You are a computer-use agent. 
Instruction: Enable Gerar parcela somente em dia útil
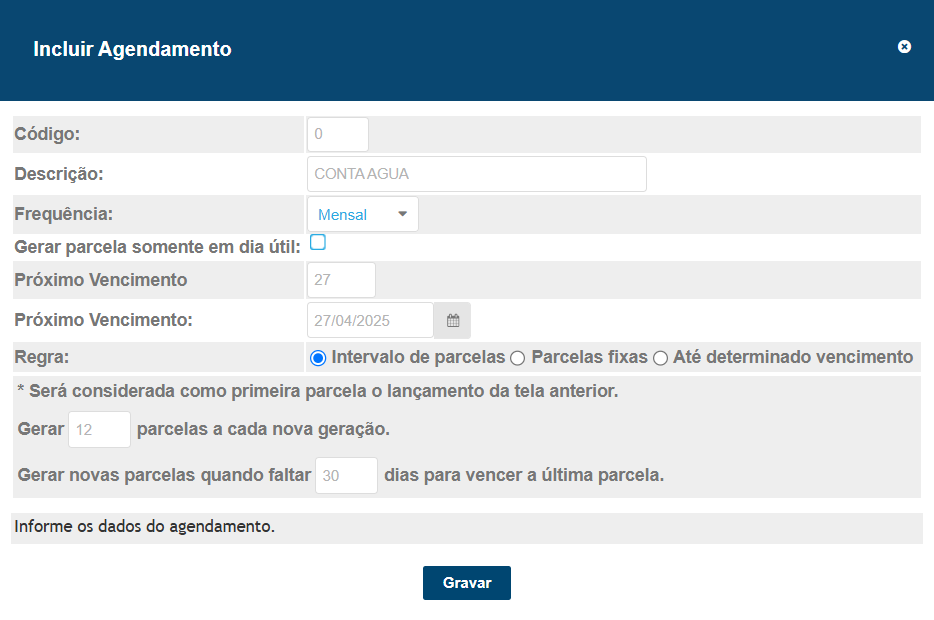[318, 242]
